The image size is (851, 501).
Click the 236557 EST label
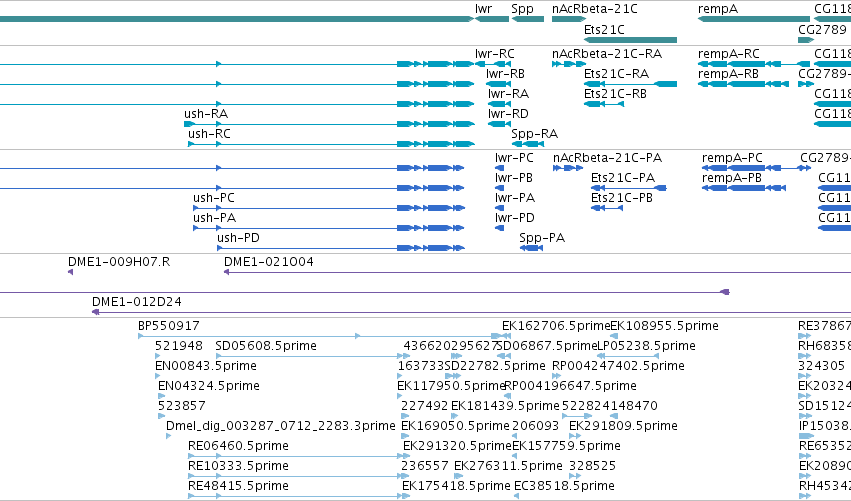(x=425, y=466)
